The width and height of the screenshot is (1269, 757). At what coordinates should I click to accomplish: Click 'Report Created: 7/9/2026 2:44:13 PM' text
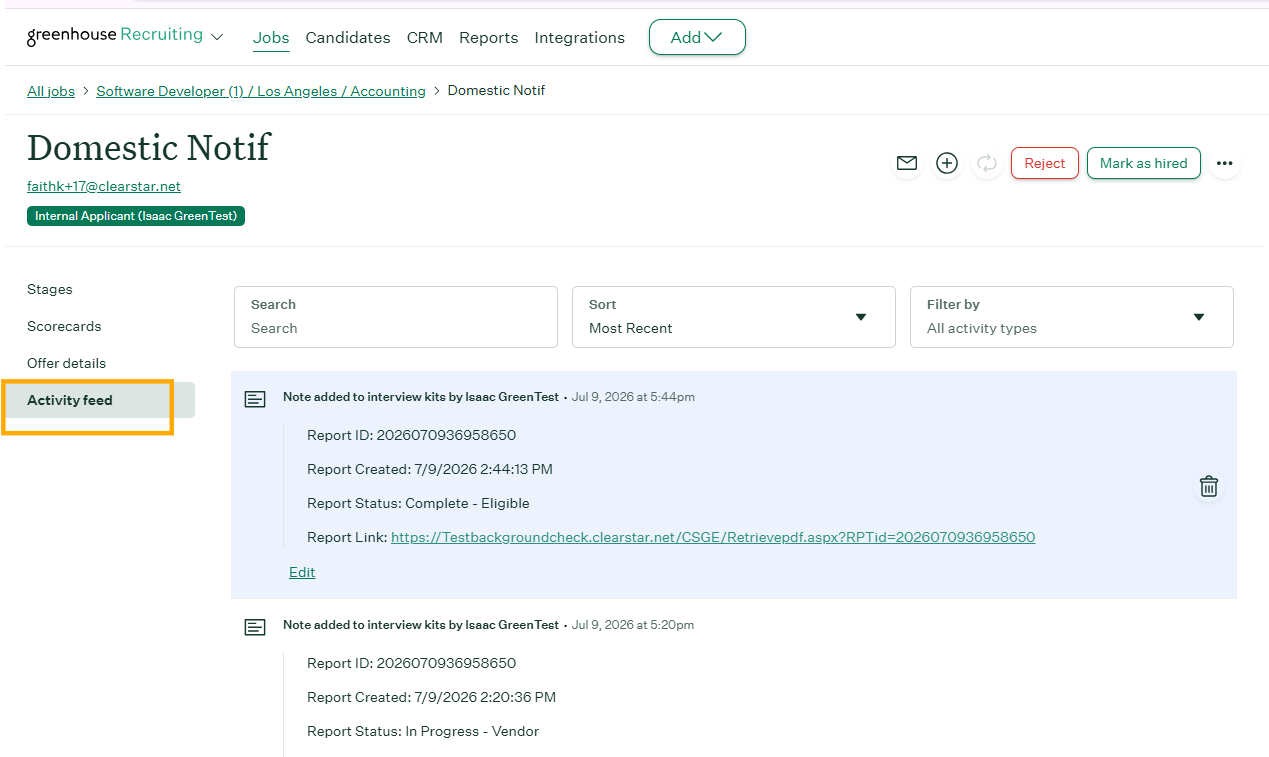[x=430, y=469]
